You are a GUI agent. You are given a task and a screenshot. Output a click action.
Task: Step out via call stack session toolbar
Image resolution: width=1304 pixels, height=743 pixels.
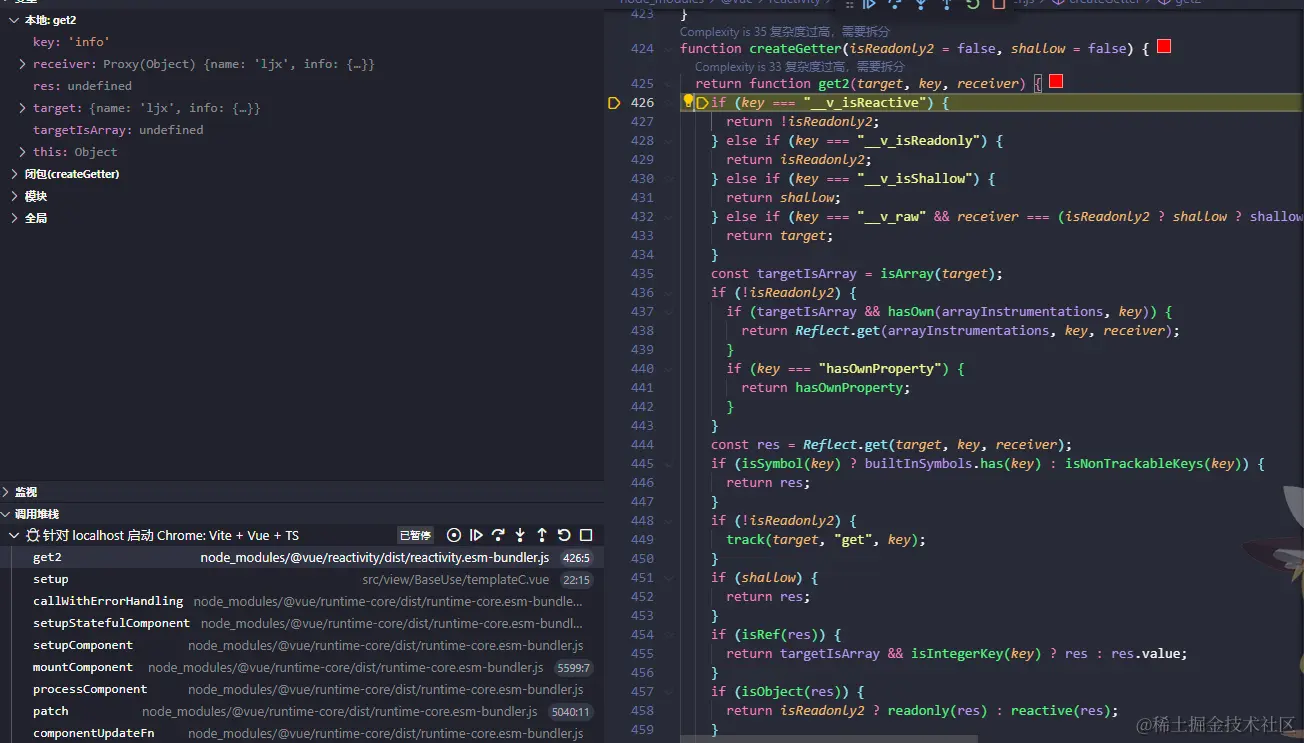[542, 535]
